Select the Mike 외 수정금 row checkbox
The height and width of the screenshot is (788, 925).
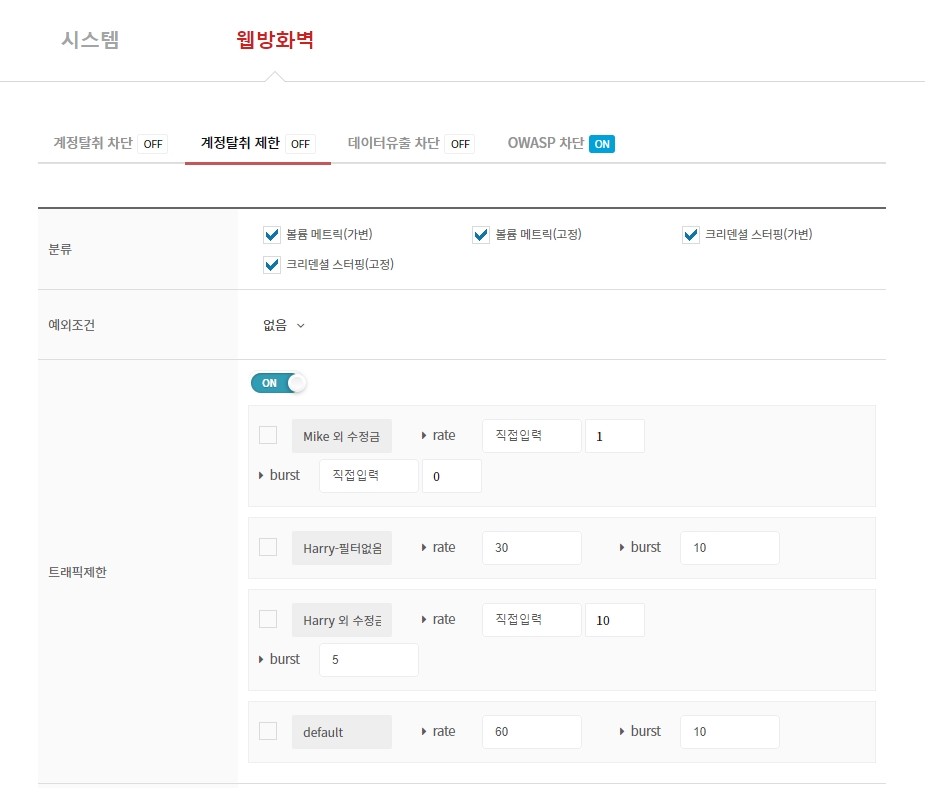[x=268, y=435]
